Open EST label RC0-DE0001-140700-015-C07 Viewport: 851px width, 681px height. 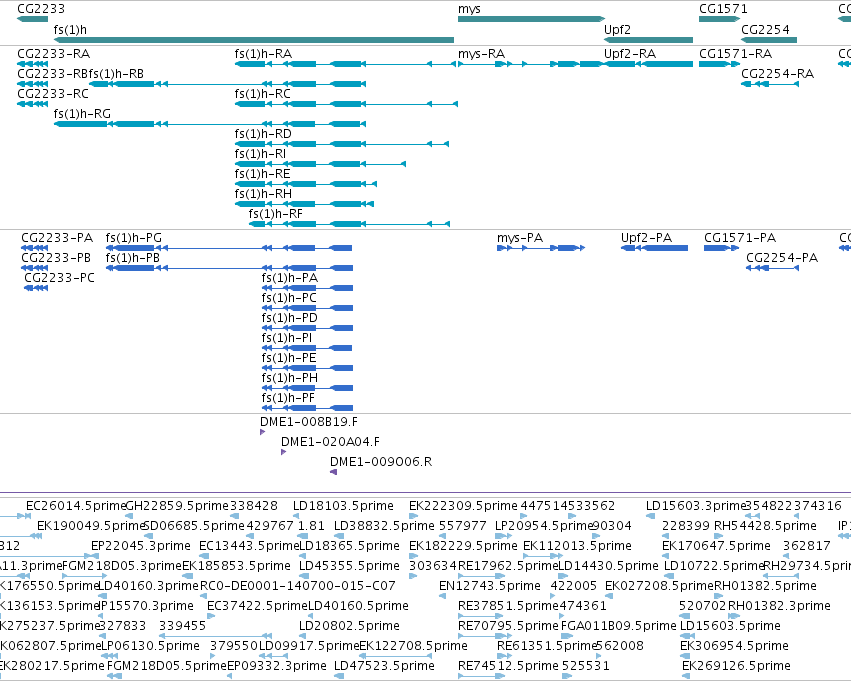click(x=297, y=586)
